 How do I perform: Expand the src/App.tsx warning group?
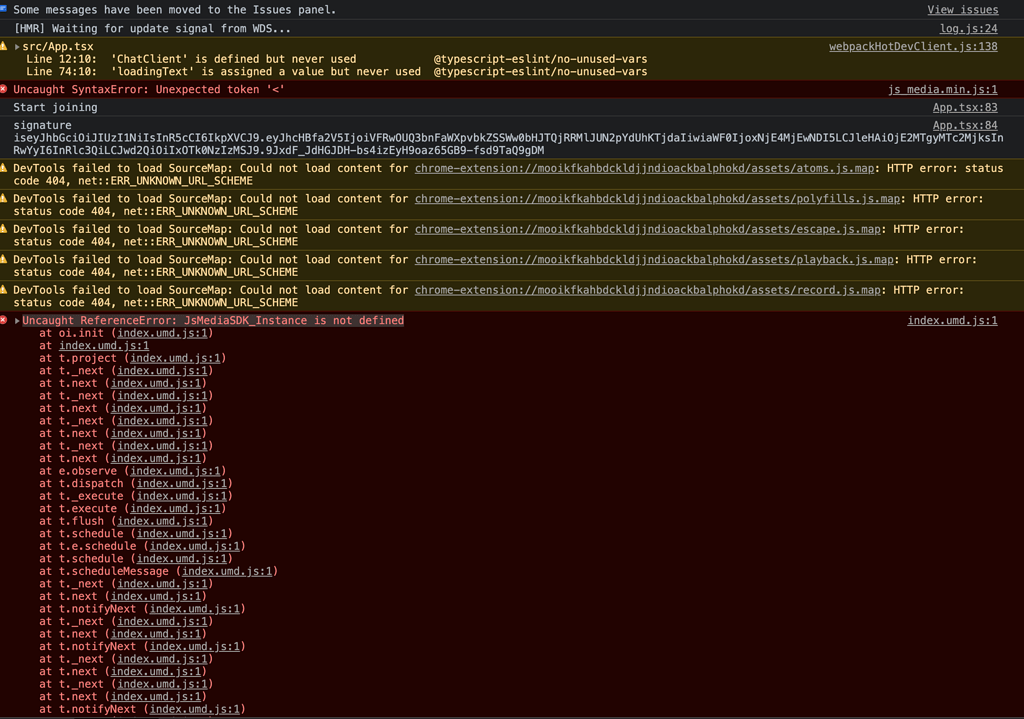coord(18,45)
